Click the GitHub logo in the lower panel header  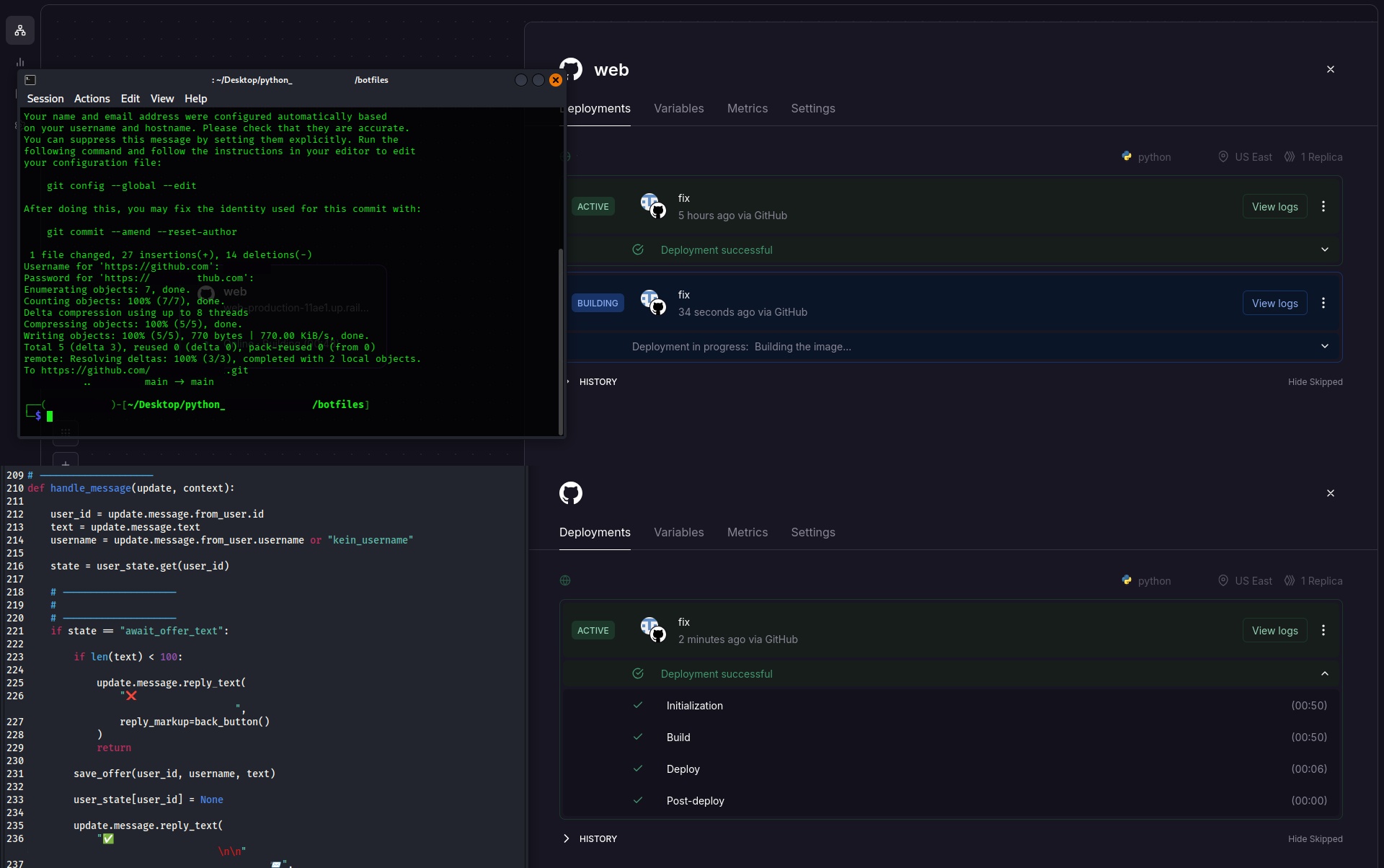coord(571,493)
